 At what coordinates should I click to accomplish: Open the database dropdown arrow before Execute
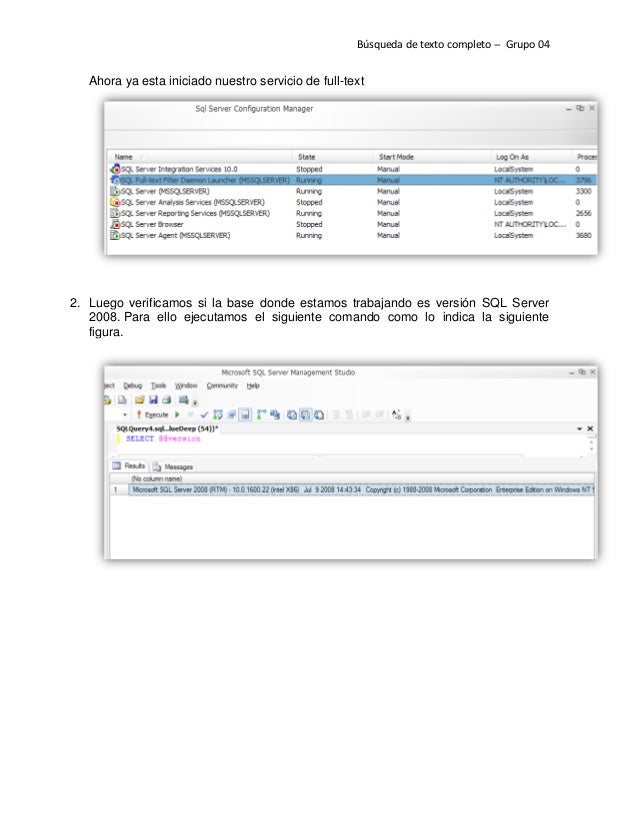click(125, 415)
